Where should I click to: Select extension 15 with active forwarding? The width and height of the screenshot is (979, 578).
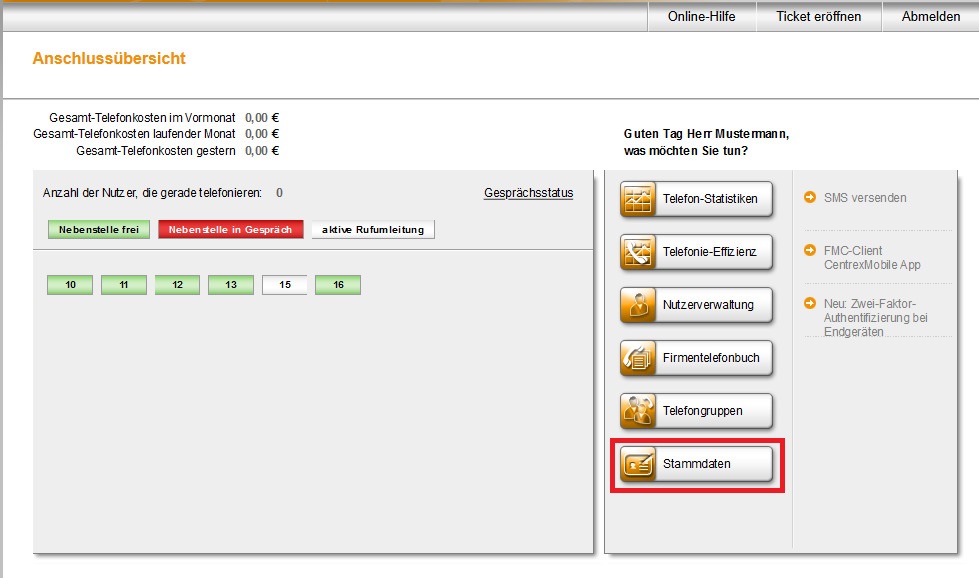[285, 285]
